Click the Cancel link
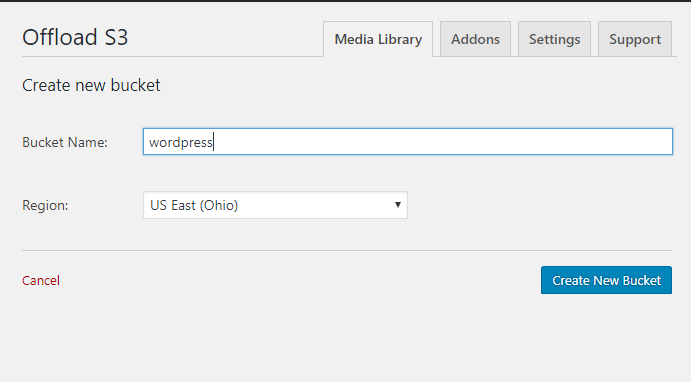691x382 pixels. 41,280
